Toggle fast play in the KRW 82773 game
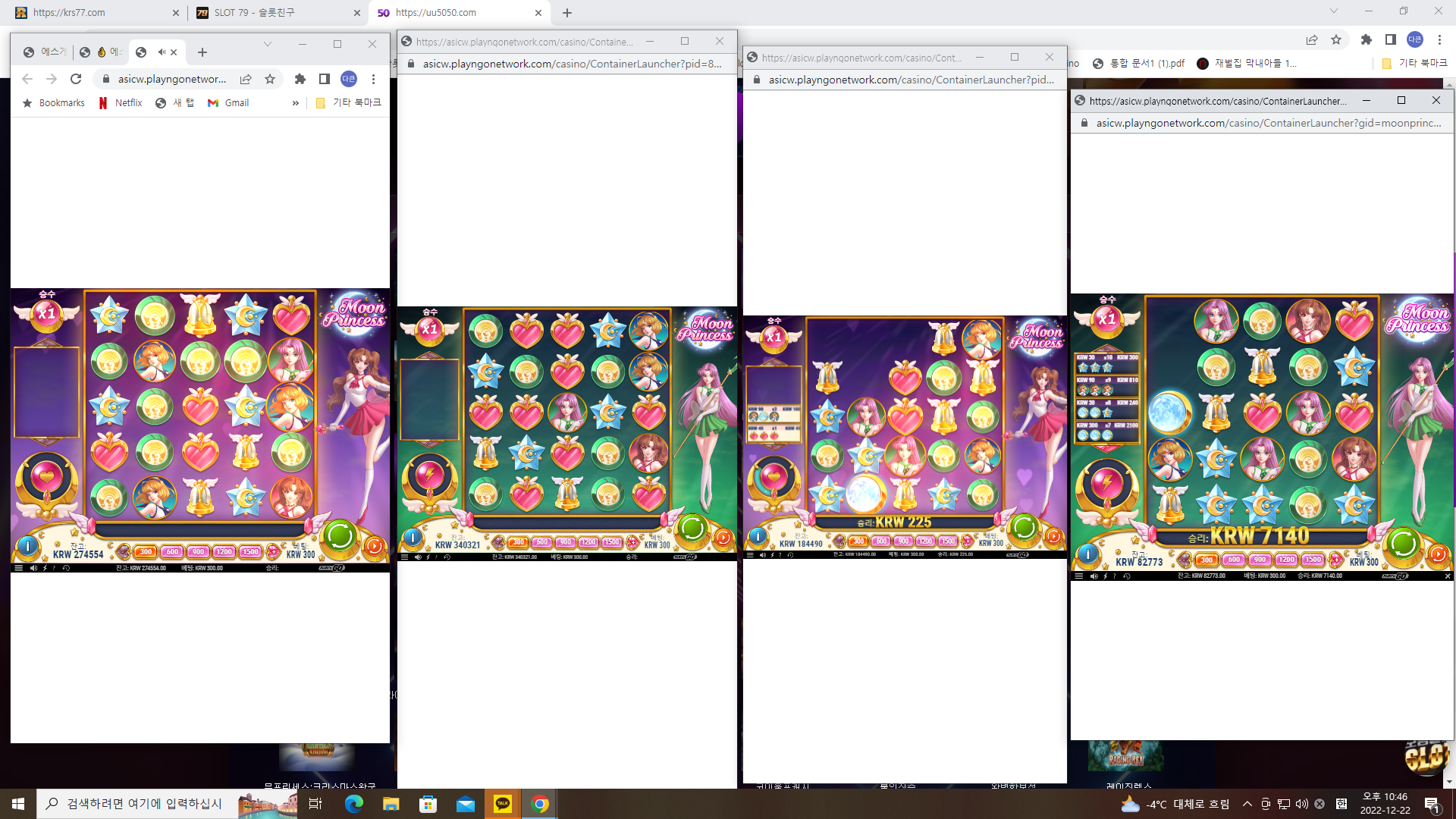The height and width of the screenshot is (819, 1456). click(x=1105, y=576)
